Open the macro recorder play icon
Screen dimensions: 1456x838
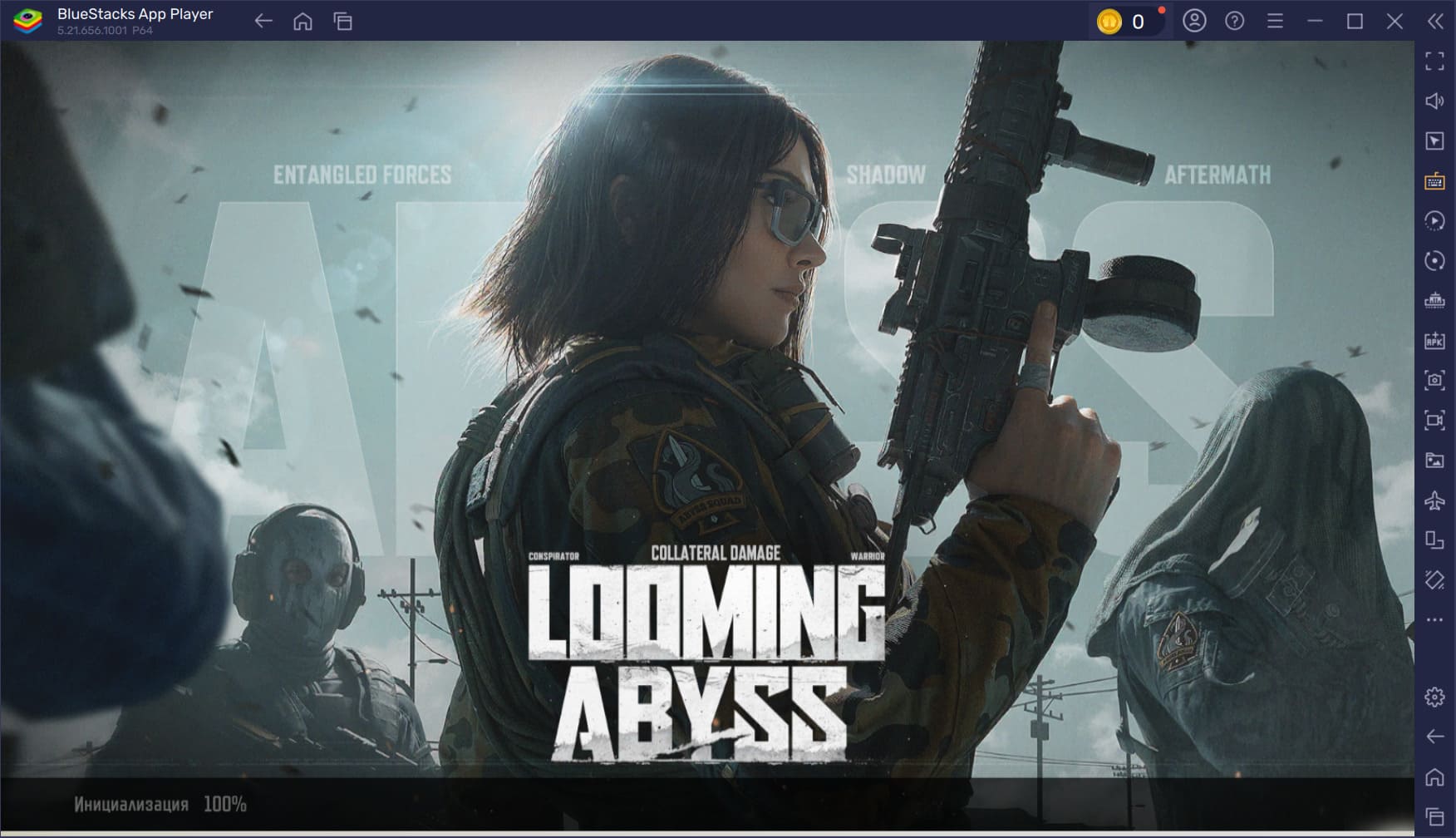pyautogui.click(x=1434, y=220)
